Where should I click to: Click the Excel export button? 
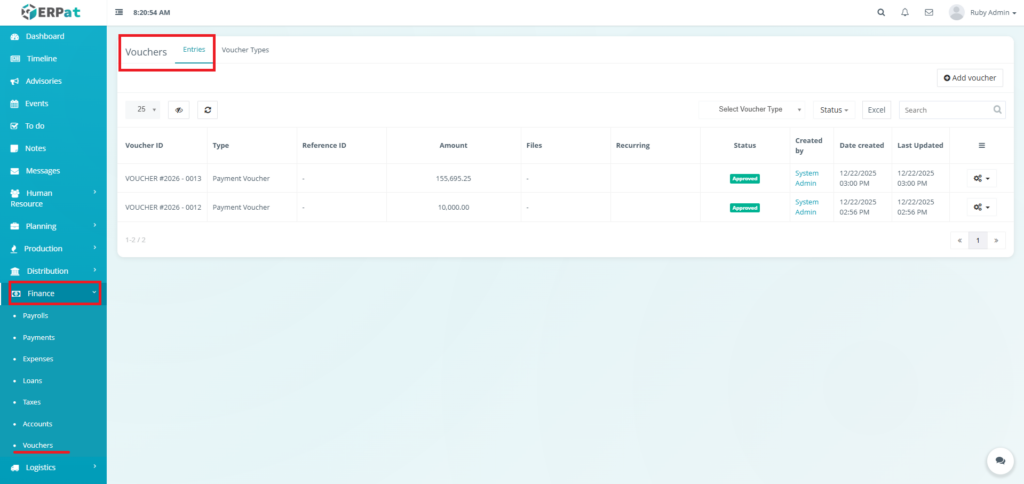click(x=876, y=110)
